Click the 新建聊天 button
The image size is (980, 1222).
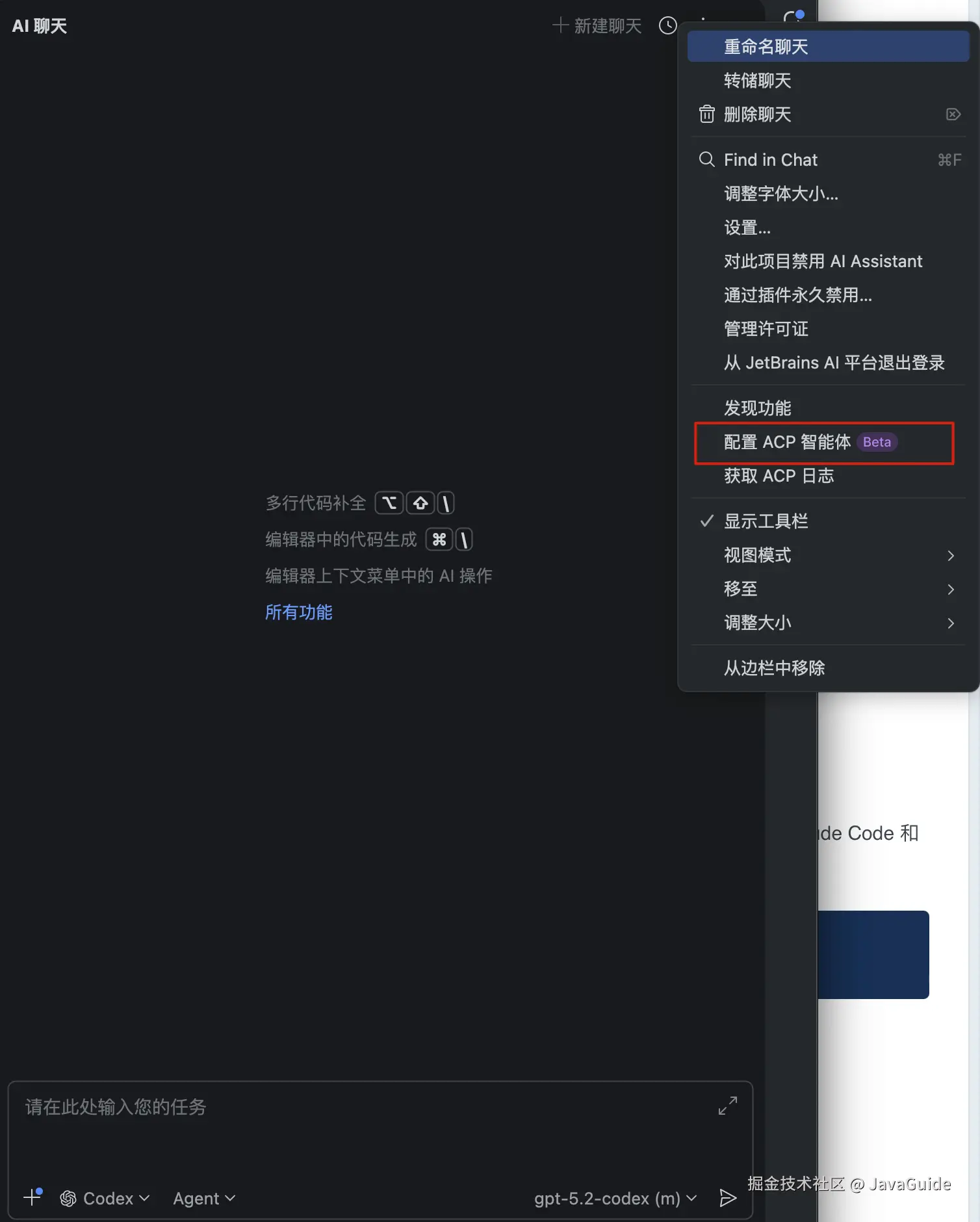pos(597,26)
